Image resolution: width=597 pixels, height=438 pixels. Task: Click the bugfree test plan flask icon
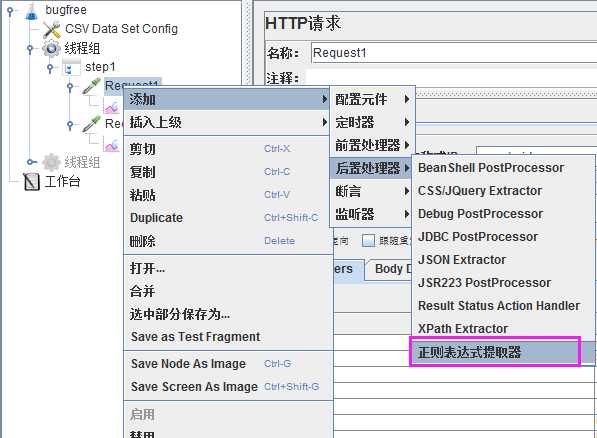32,11
